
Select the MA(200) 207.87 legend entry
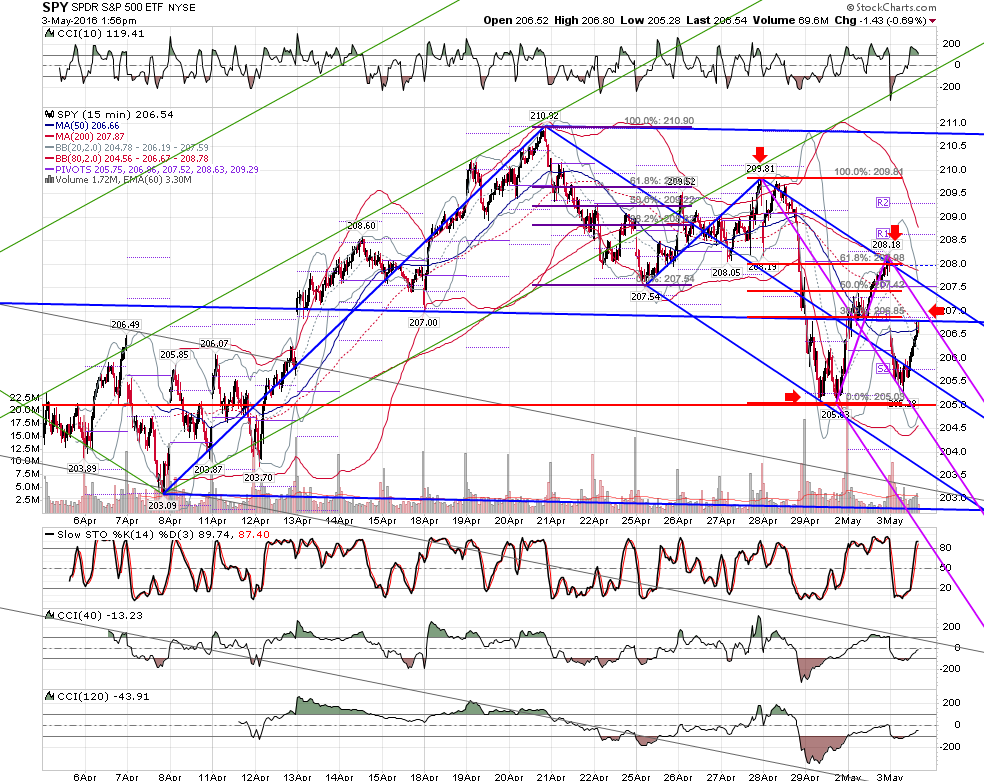point(85,136)
